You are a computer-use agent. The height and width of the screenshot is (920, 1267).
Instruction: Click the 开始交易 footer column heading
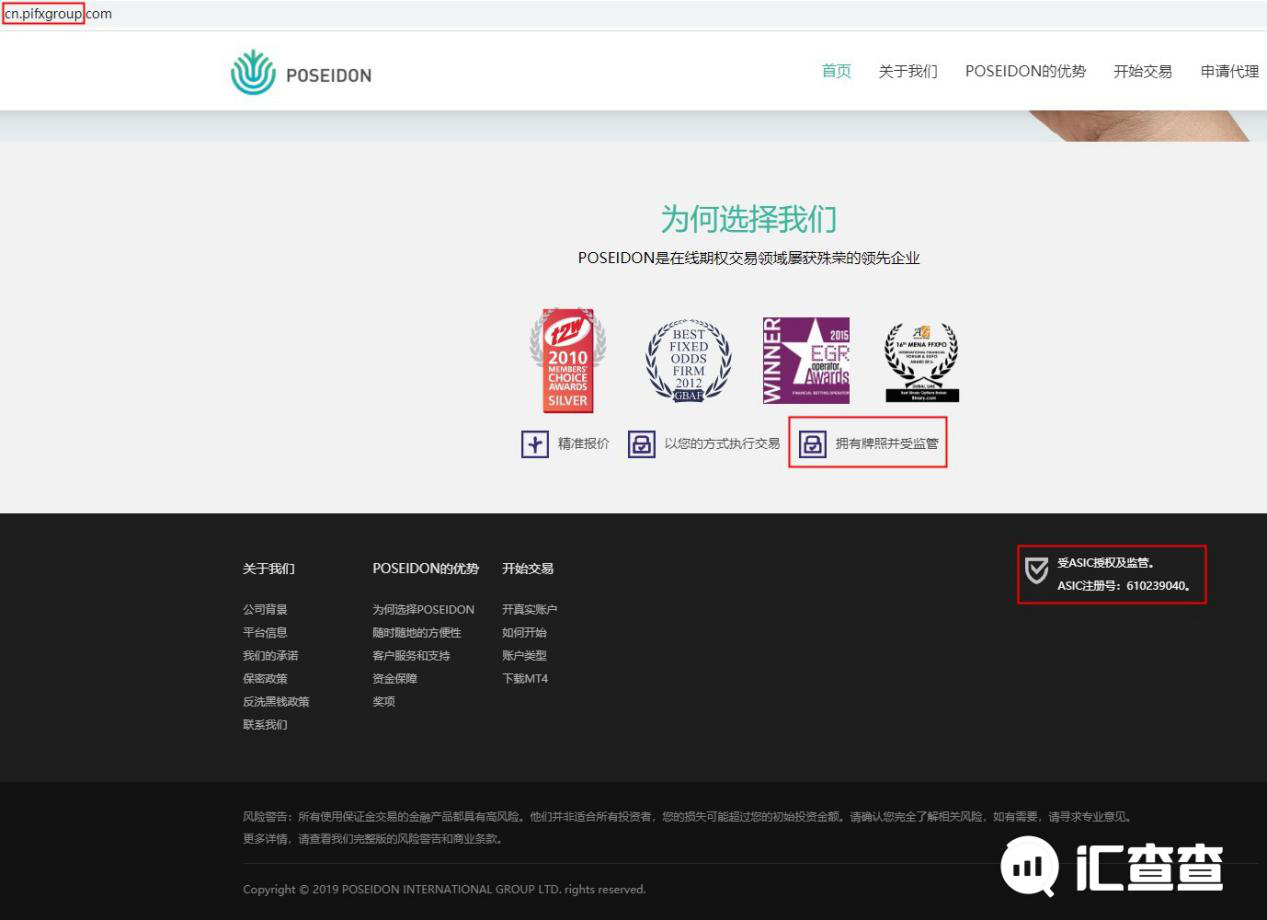(x=528, y=568)
